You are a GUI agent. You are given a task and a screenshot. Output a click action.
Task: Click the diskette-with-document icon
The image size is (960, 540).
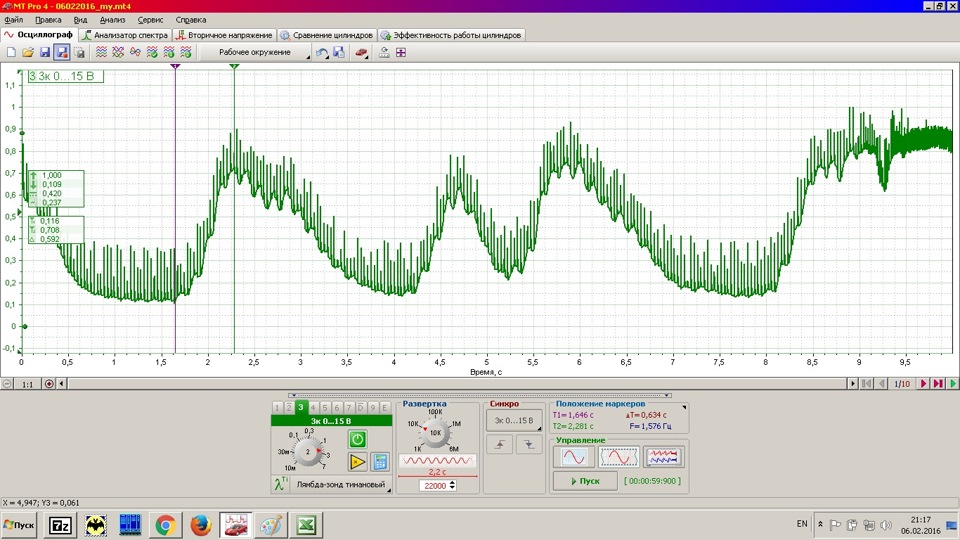coord(339,53)
